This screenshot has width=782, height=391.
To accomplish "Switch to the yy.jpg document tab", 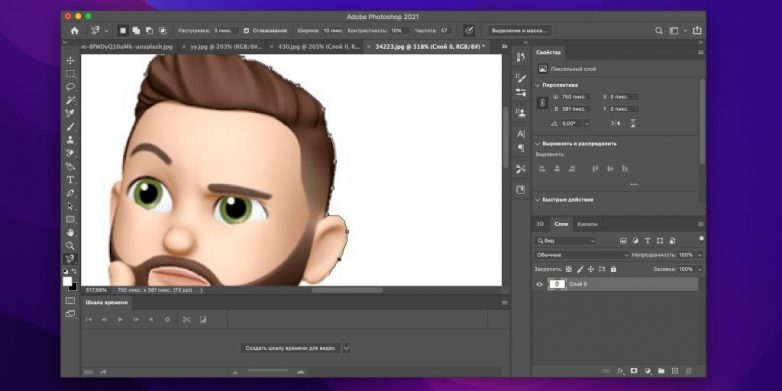I will point(226,46).
